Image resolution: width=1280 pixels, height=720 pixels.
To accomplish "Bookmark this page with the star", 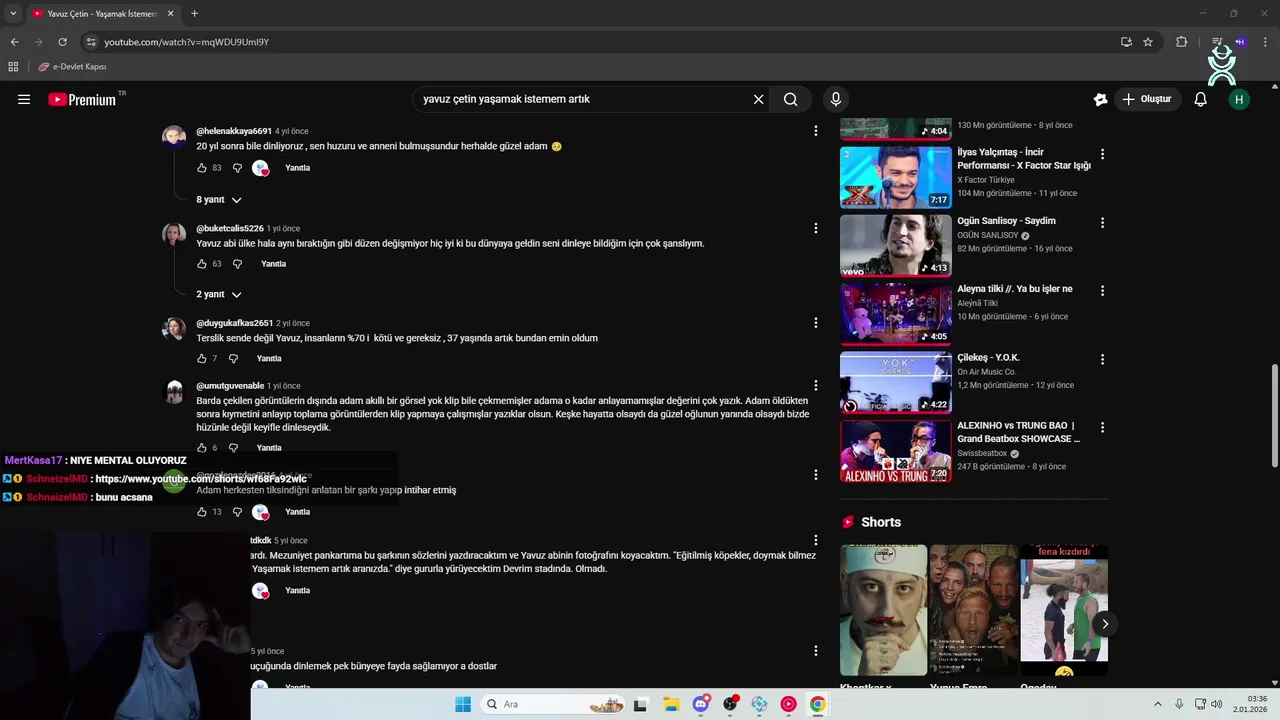I will pos(1148,42).
